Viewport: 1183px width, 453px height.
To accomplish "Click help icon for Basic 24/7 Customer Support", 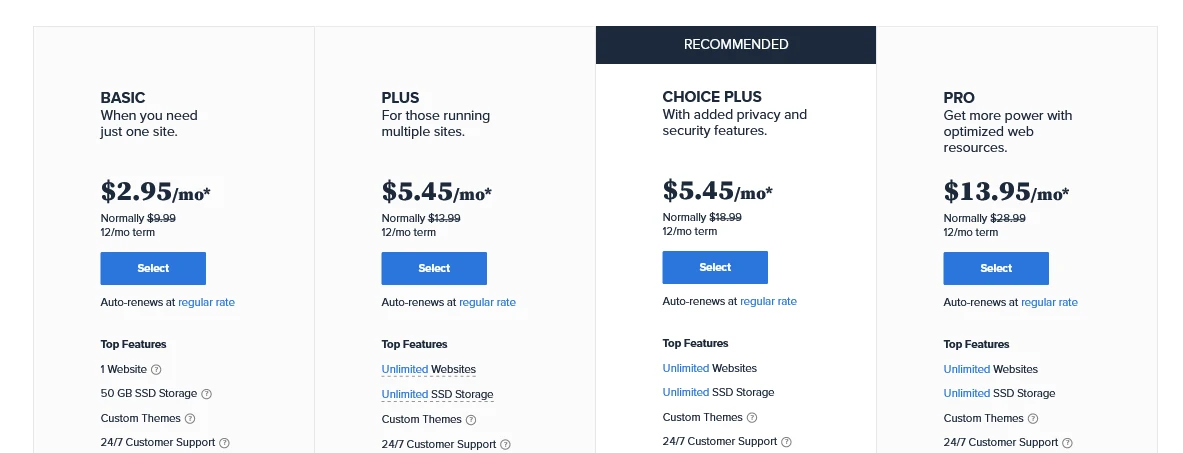I will pyautogui.click(x=224, y=443).
